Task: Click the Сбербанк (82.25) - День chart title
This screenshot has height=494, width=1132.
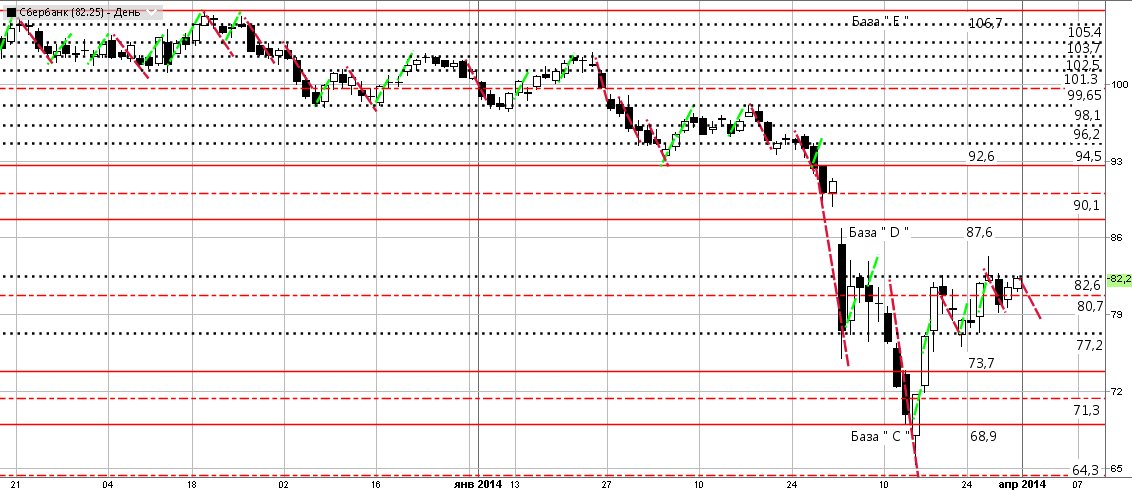Action: pos(82,6)
